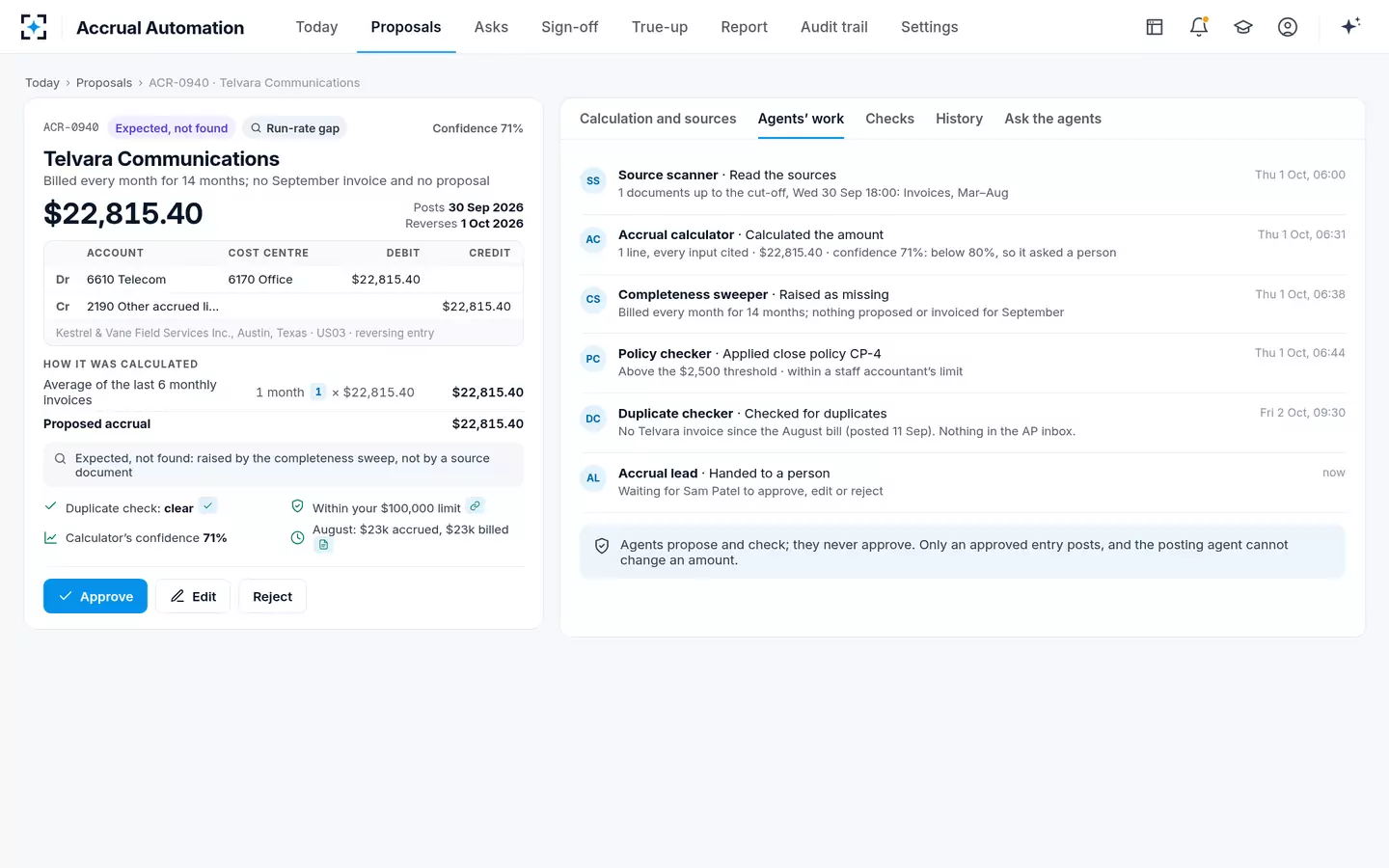Open the Report nav tab
Image resolution: width=1389 pixels, height=868 pixels.
pyautogui.click(x=745, y=27)
